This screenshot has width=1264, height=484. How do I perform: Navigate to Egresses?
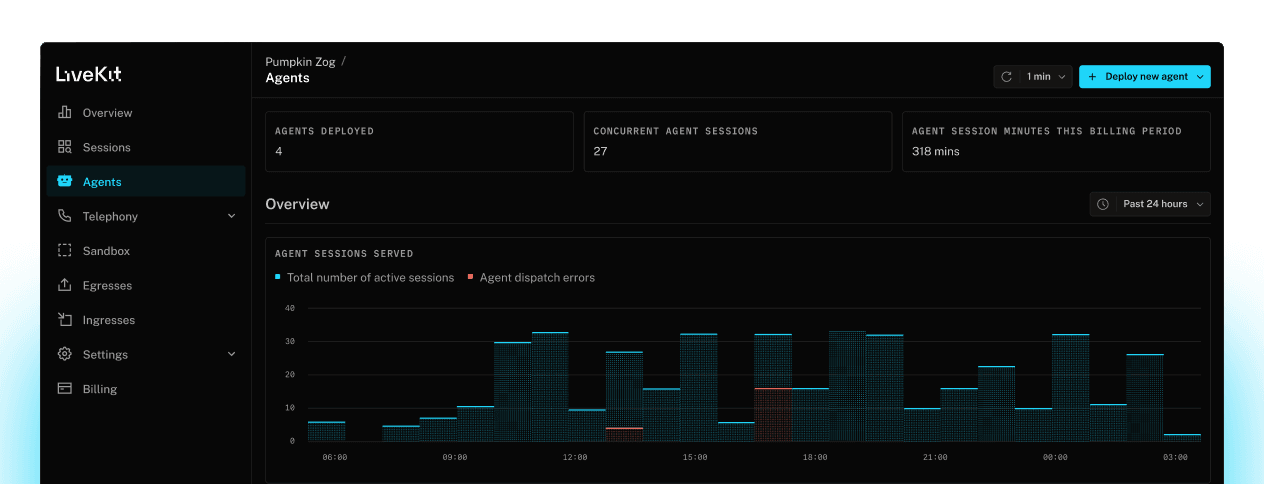coord(146,285)
